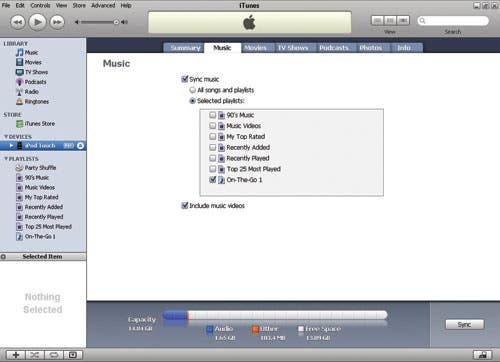Open the Music library in the sidebar
Image resolution: width=500 pixels, height=362 pixels.
(x=27, y=52)
